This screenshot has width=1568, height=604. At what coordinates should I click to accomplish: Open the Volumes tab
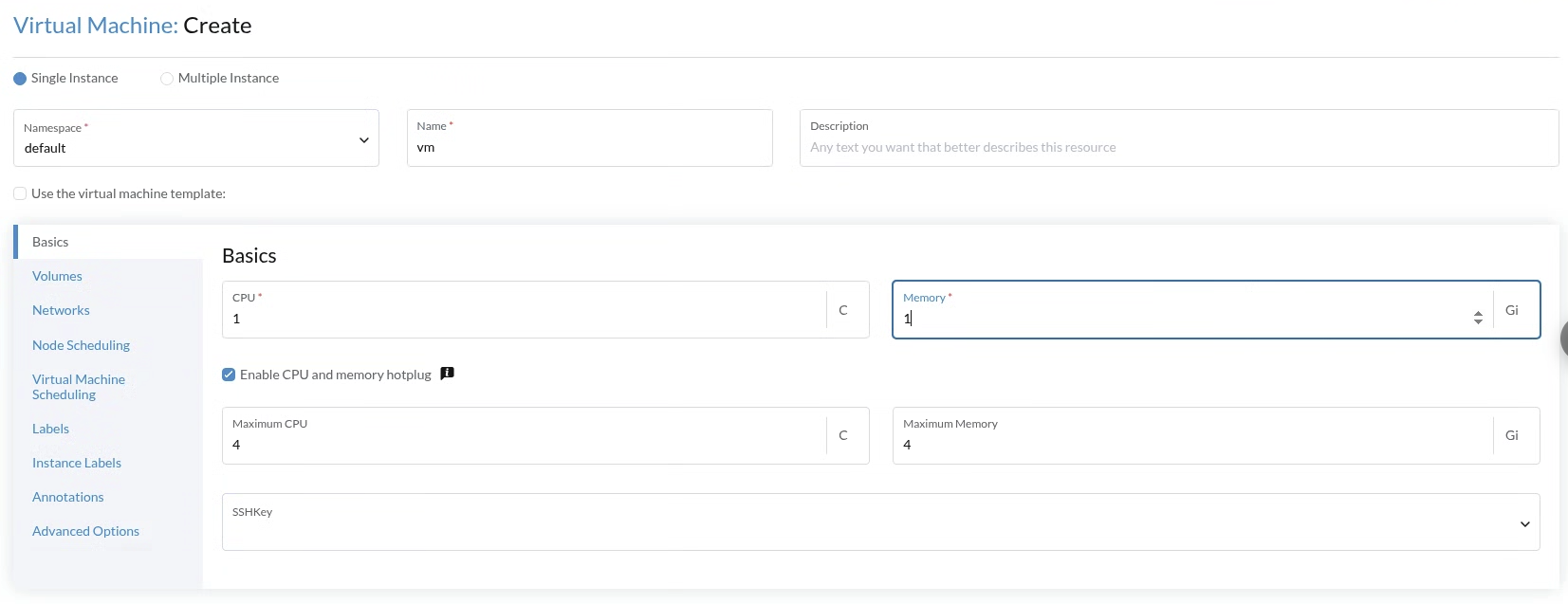57,276
